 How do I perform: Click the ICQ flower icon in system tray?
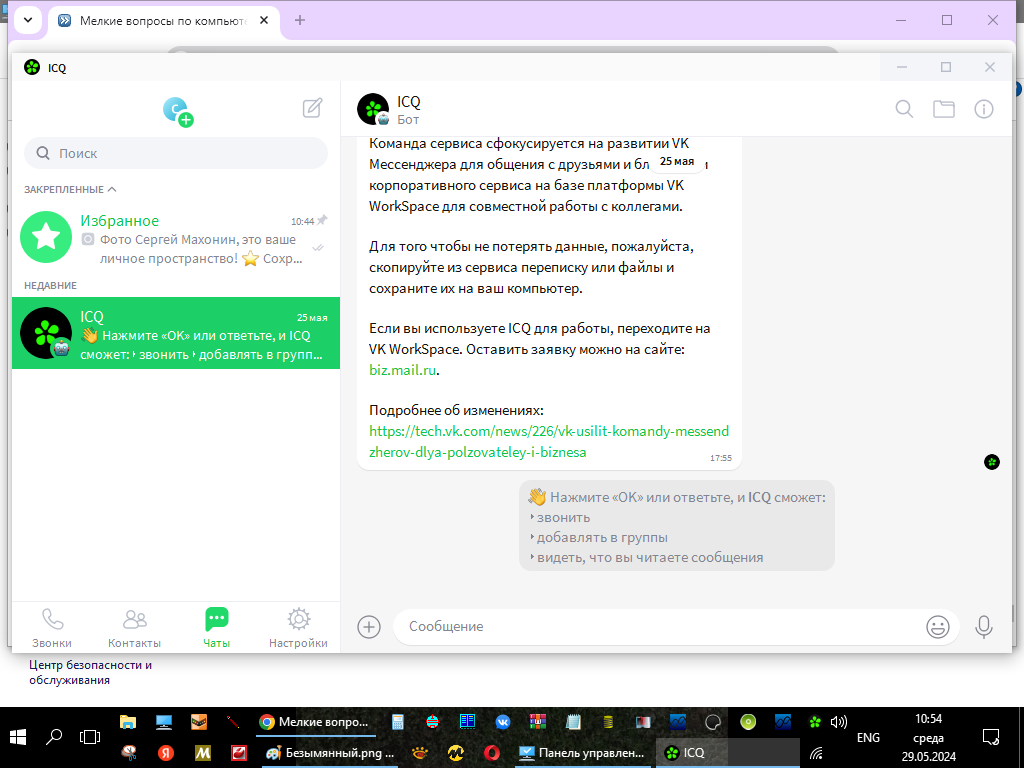pyautogui.click(x=815, y=722)
